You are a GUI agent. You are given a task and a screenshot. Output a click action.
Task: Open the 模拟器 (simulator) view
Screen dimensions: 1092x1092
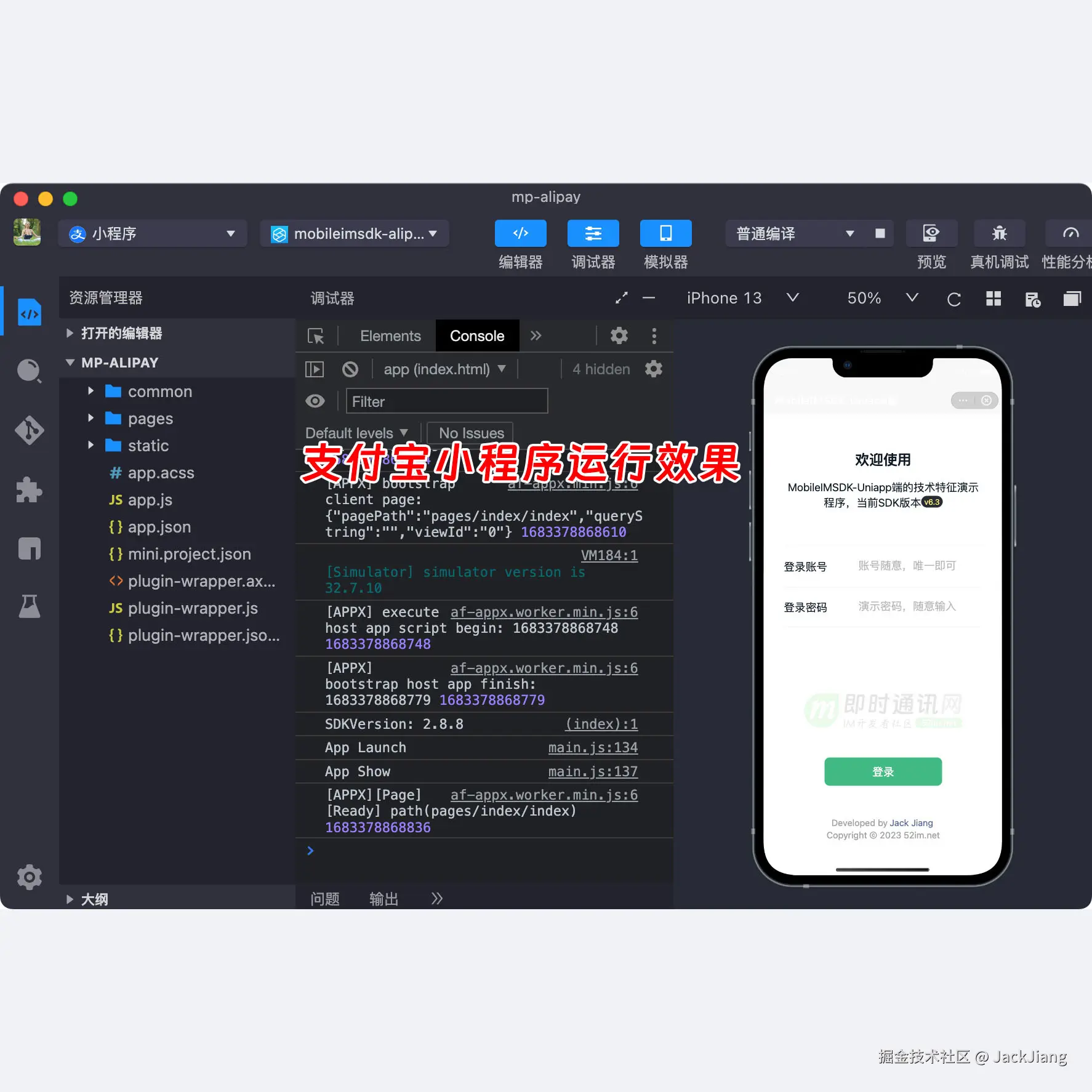click(x=665, y=233)
